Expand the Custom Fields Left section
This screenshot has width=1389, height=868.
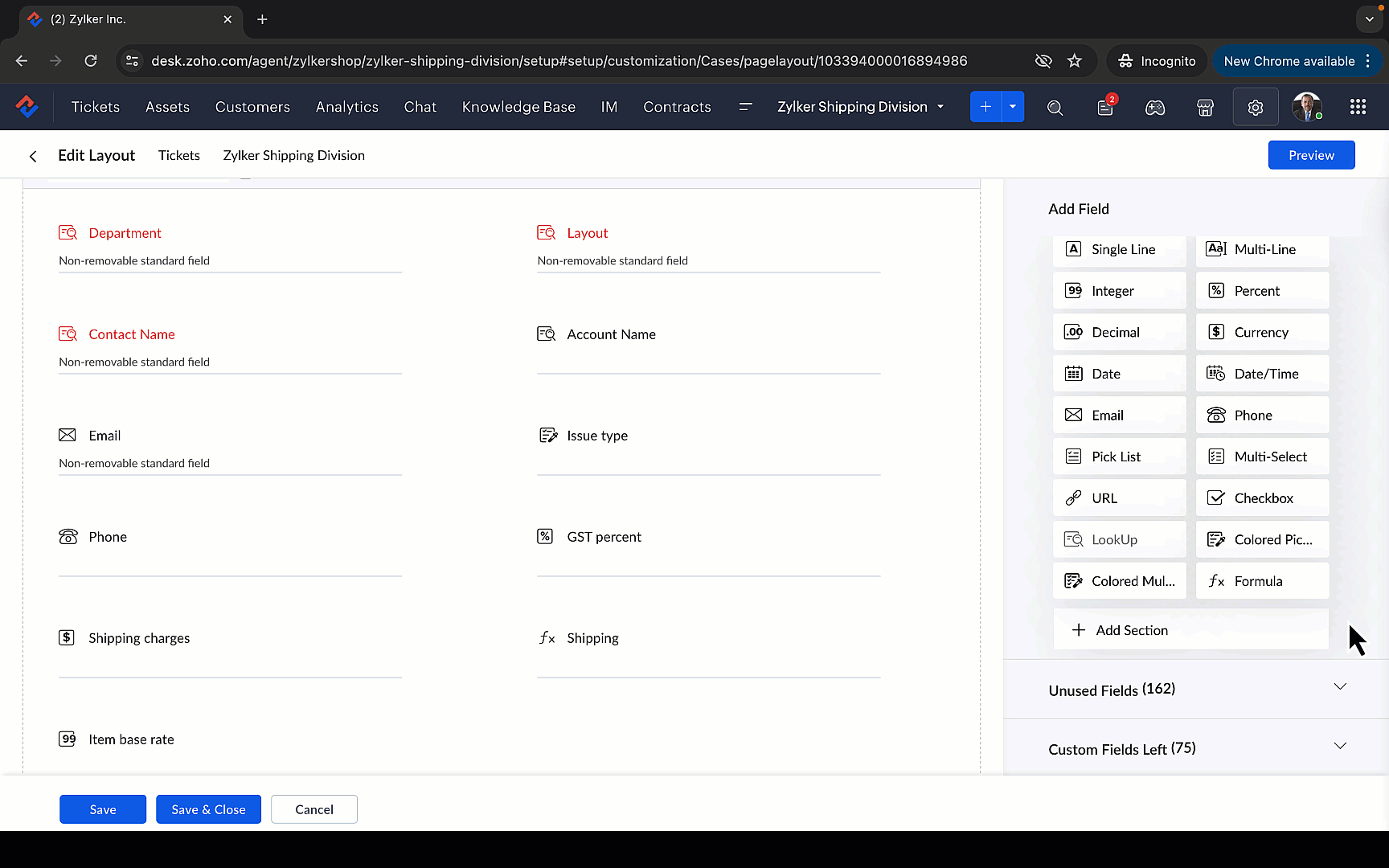pyautogui.click(x=1339, y=747)
